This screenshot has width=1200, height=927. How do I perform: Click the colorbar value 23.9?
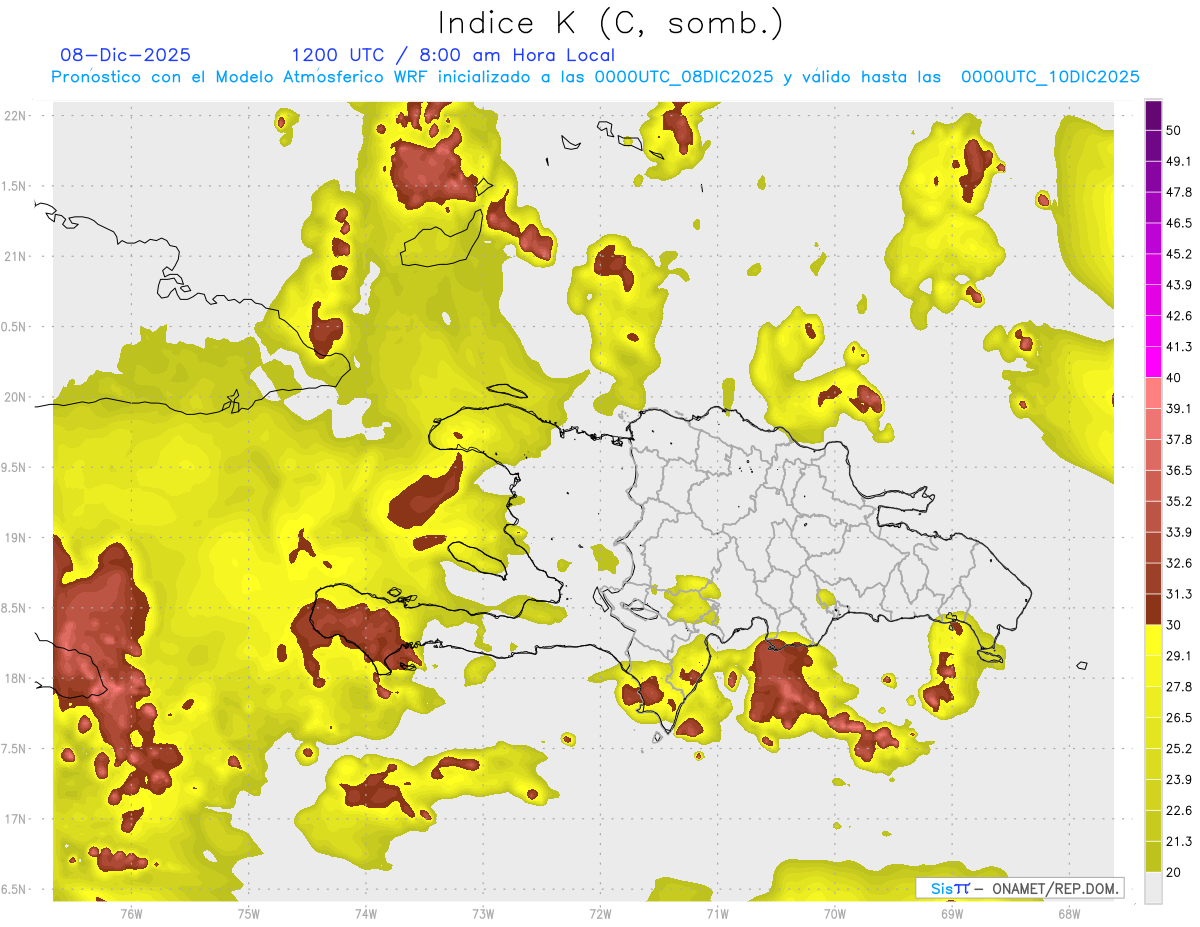click(1179, 780)
